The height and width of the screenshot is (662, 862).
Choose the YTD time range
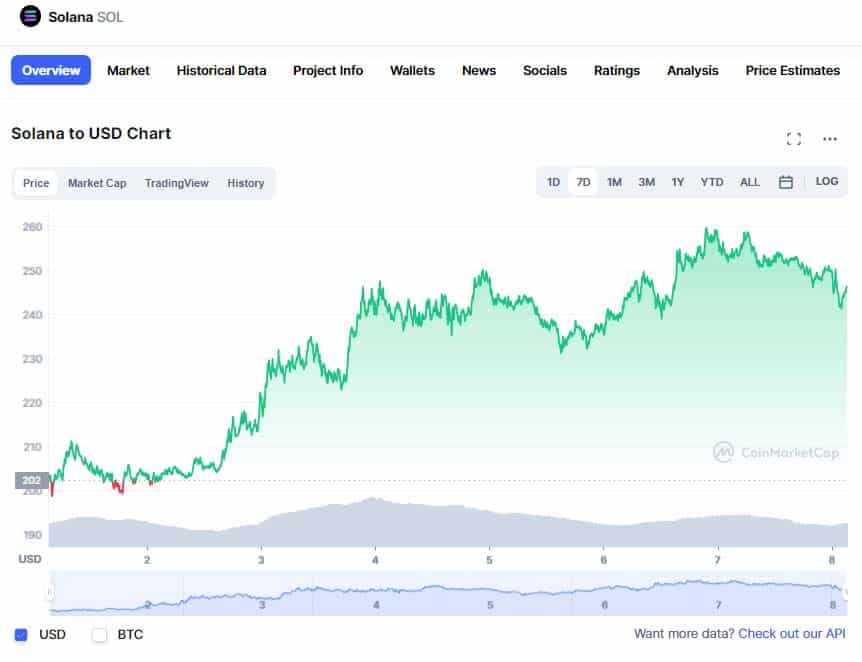pyautogui.click(x=712, y=182)
